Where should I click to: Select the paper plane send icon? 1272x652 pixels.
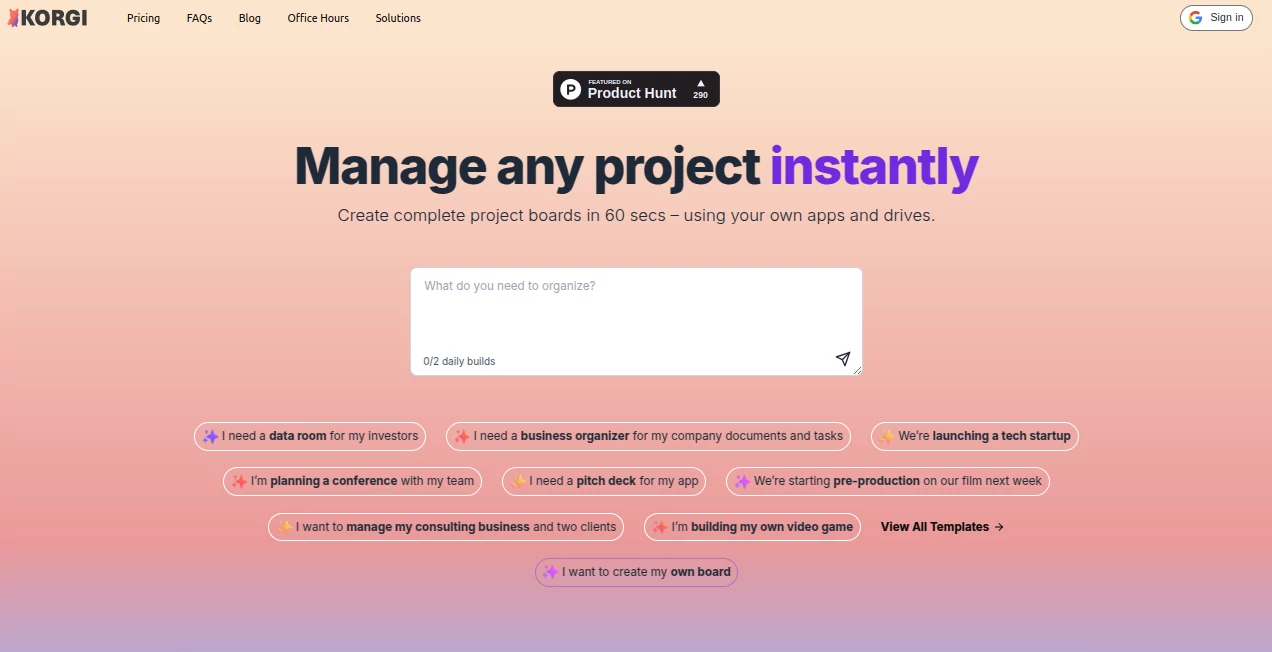click(x=843, y=359)
